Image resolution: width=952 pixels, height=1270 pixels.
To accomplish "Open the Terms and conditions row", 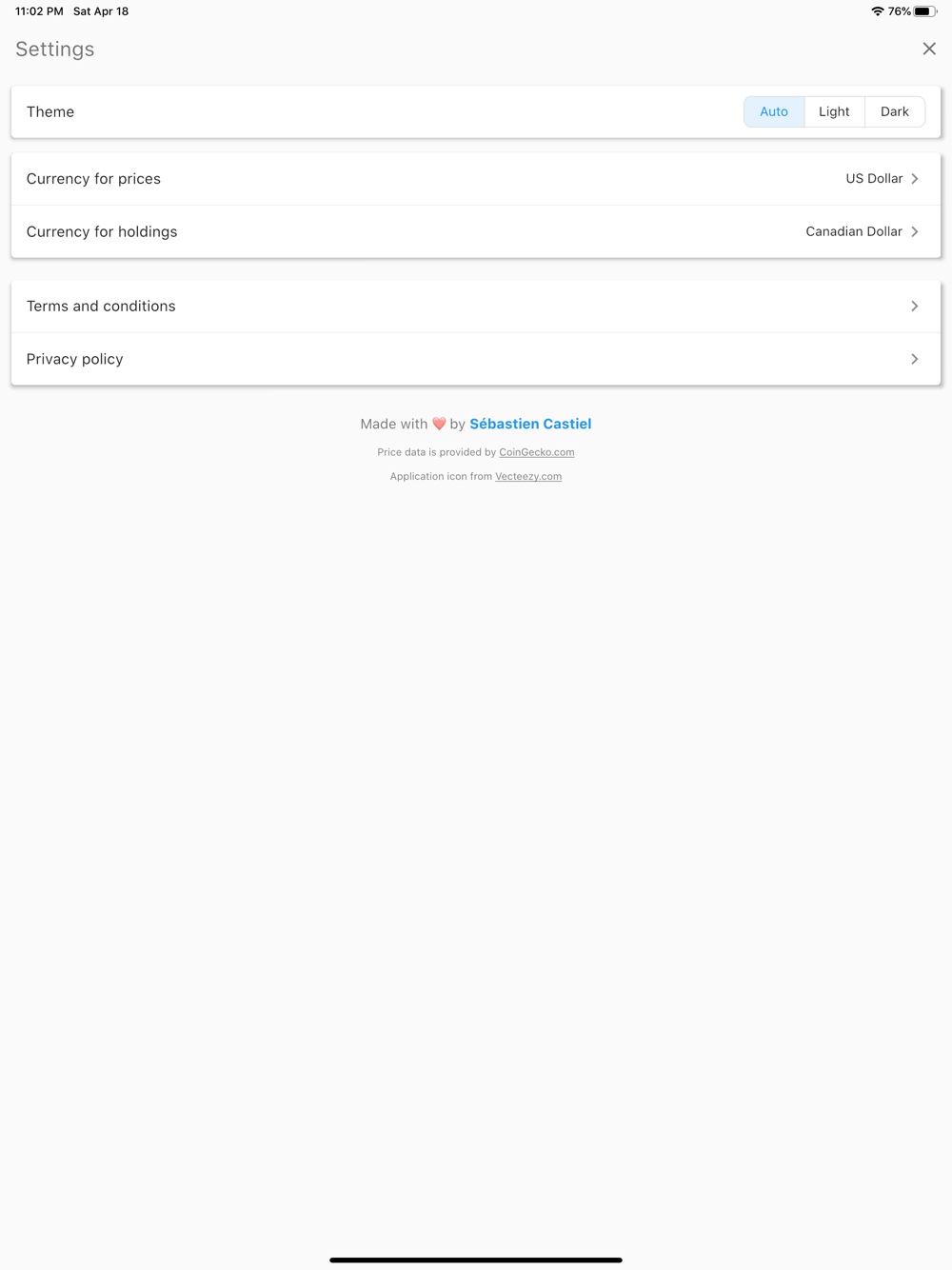I will pyautogui.click(x=476, y=307).
